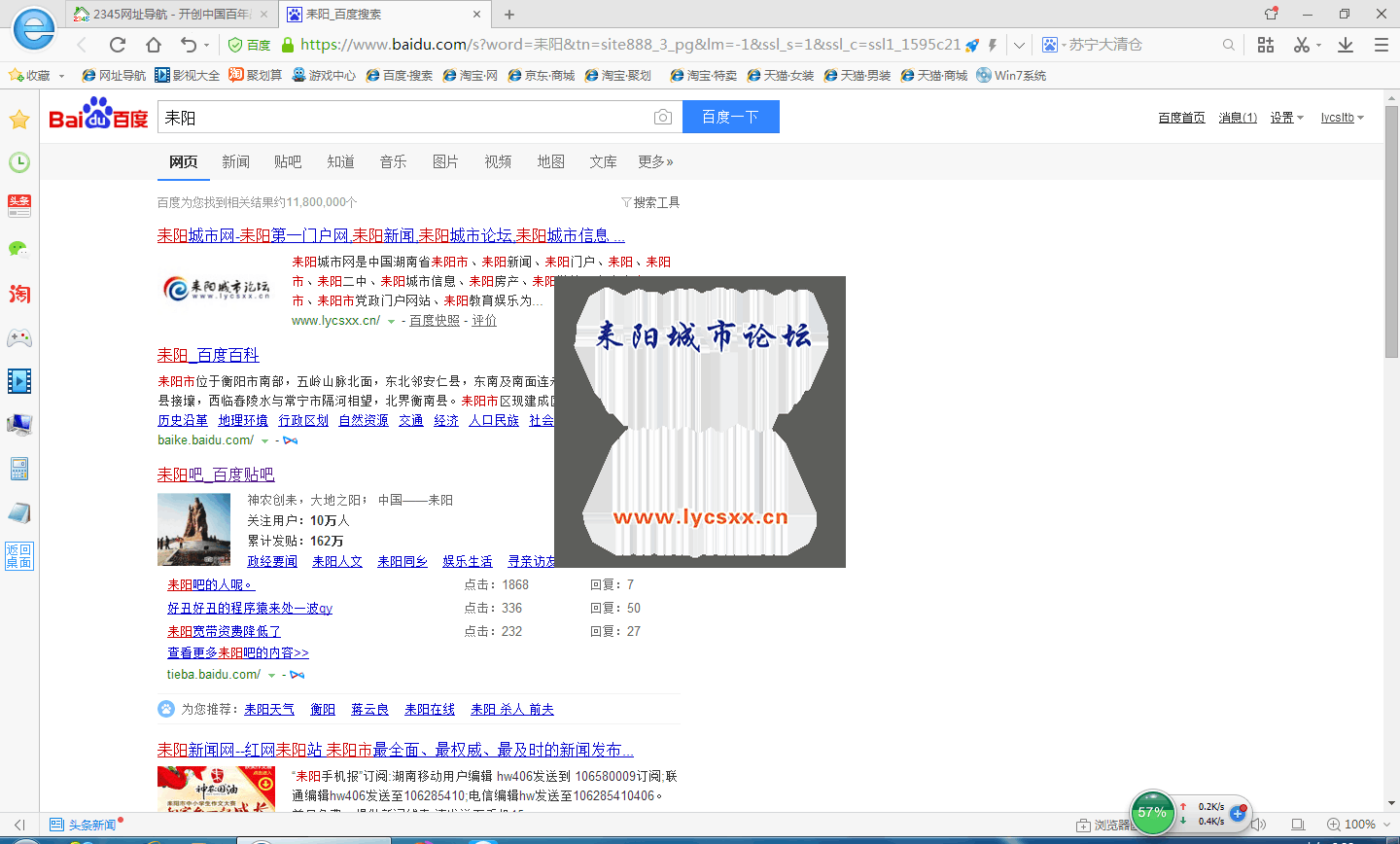Expand arrow next to baike.baidu.com/
Viewport: 1400px width, 844px height.
[264, 440]
